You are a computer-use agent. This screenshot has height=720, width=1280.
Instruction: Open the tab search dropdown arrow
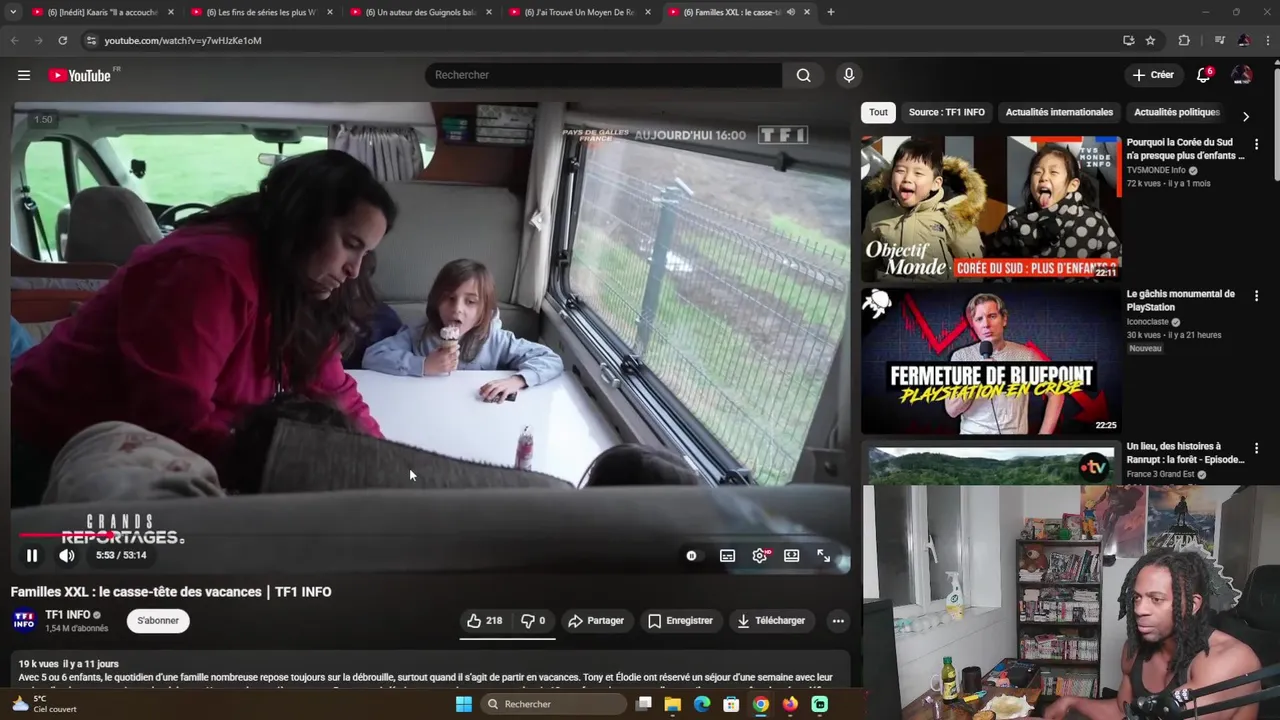click(13, 12)
